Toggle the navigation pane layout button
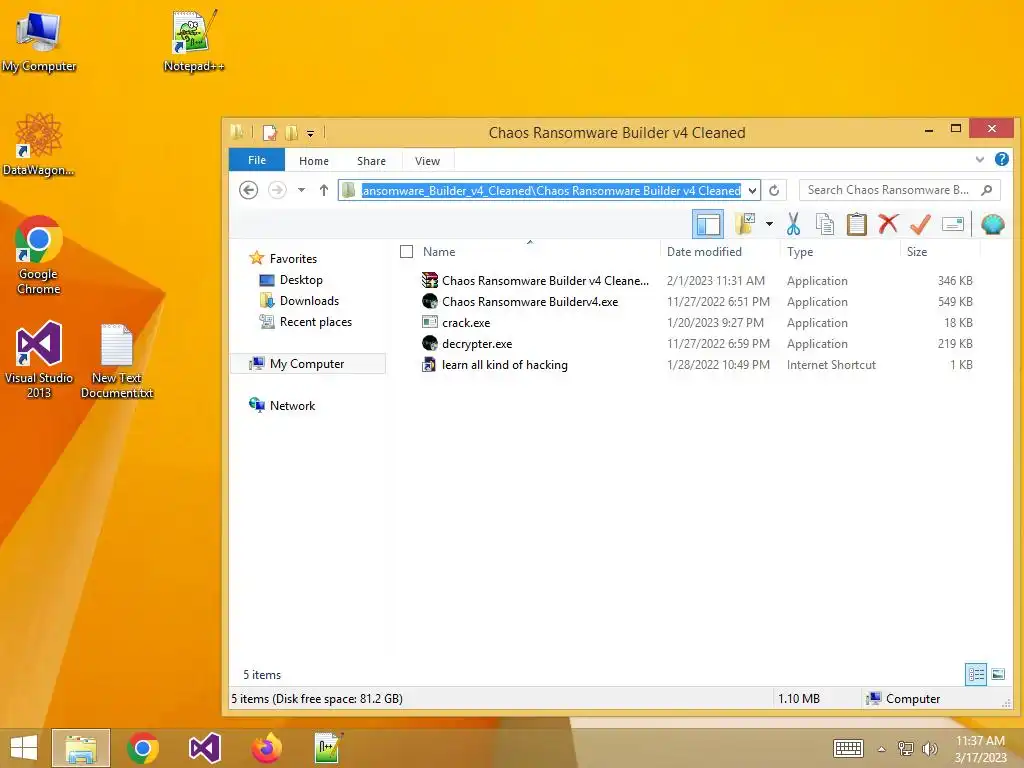Viewport: 1024px width, 768px height. pyautogui.click(x=708, y=225)
